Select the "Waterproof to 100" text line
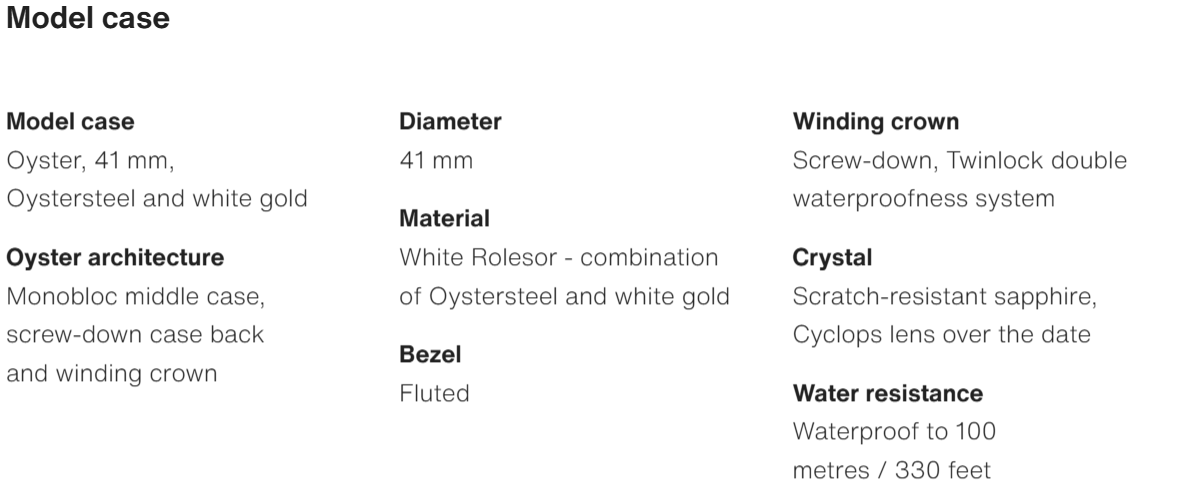 coord(893,431)
